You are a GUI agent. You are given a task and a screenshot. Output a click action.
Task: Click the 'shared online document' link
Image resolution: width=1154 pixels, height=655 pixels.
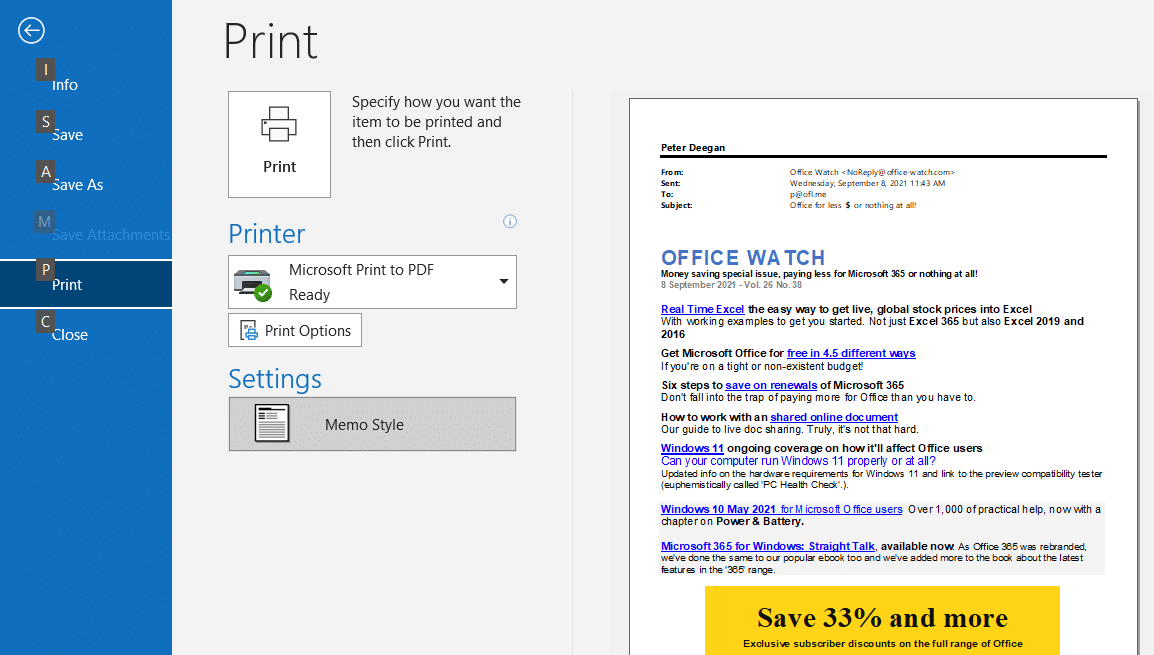point(834,417)
